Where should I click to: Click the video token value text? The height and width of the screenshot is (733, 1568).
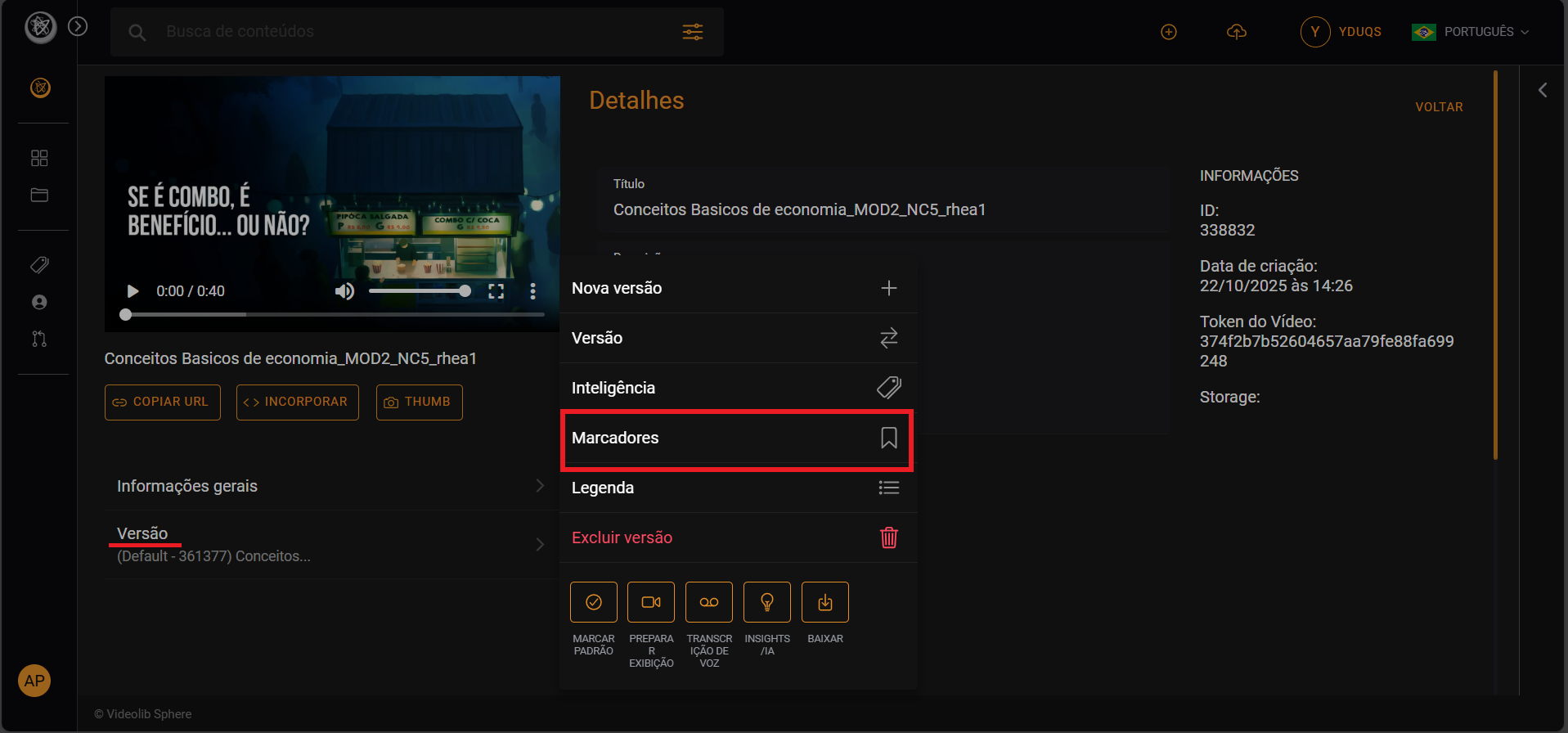[x=1327, y=351]
